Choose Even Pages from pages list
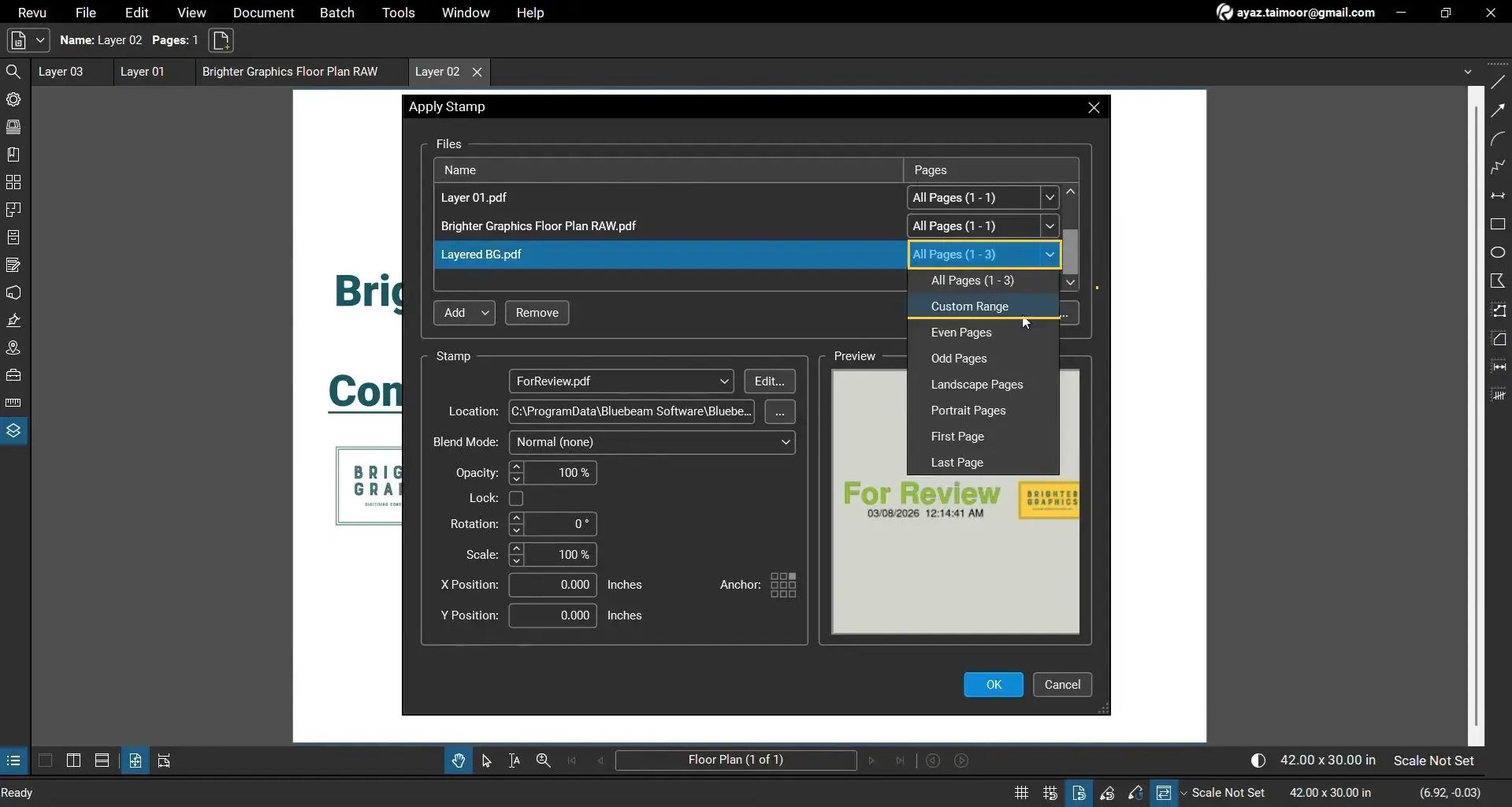 coord(983,333)
